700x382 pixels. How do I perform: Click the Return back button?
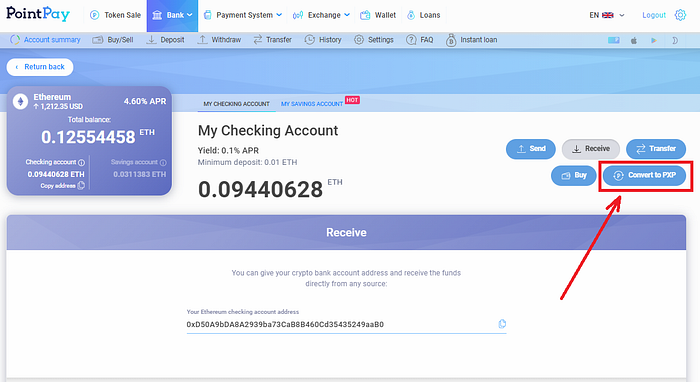[40, 67]
